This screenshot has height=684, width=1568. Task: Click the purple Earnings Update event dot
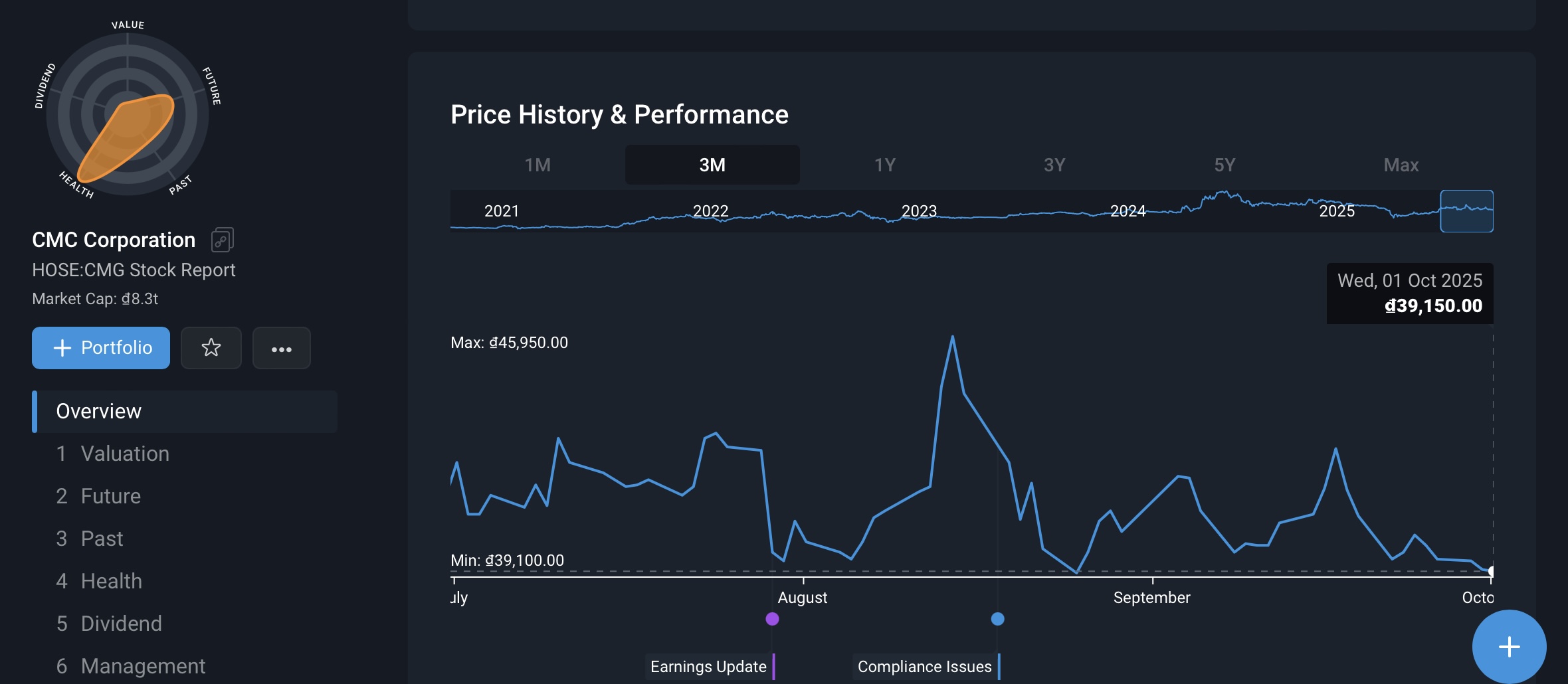772,619
